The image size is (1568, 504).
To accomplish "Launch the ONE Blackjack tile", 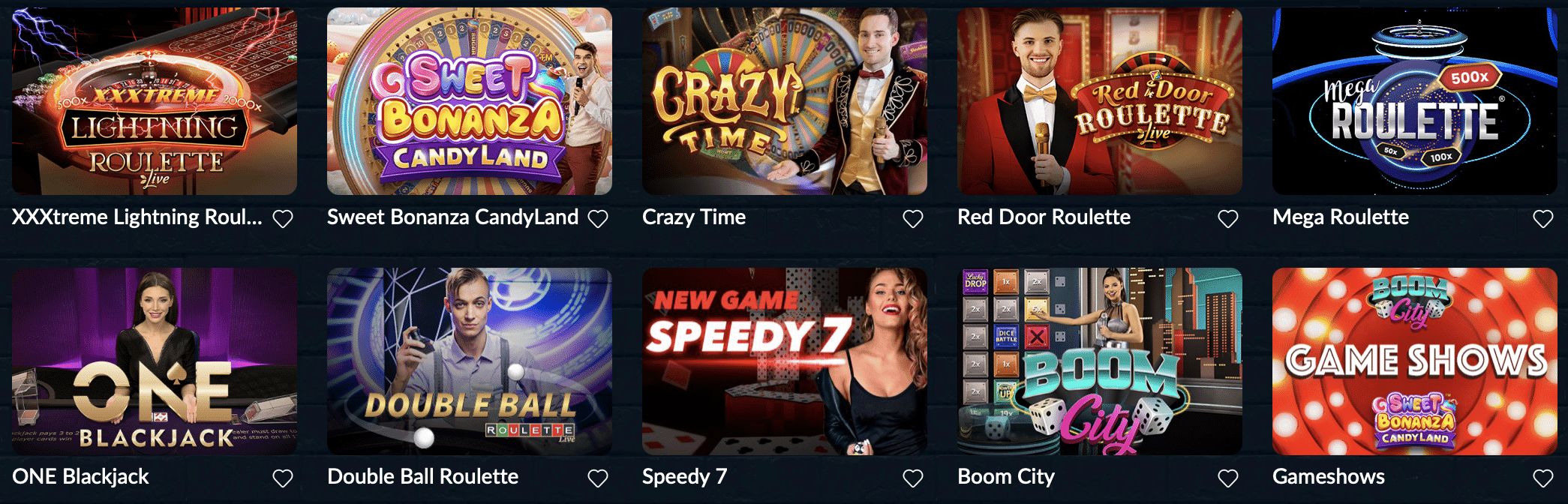I will tap(155, 361).
